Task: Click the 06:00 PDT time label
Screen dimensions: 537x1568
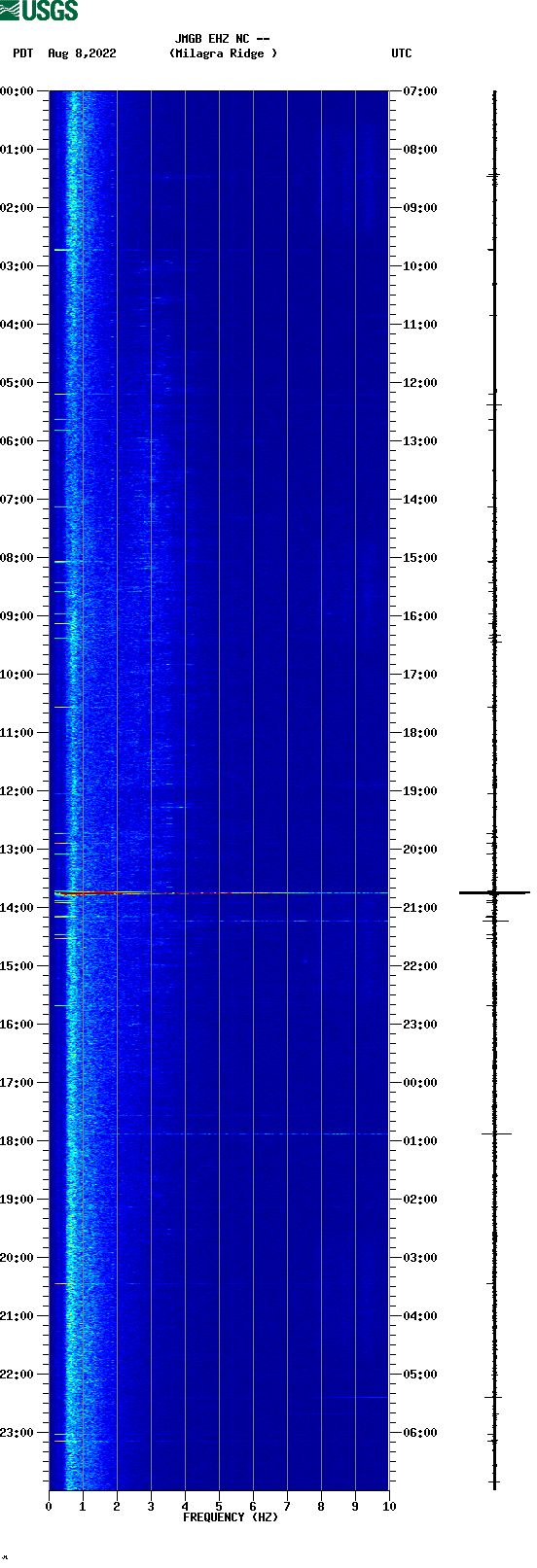Action: (x=18, y=441)
